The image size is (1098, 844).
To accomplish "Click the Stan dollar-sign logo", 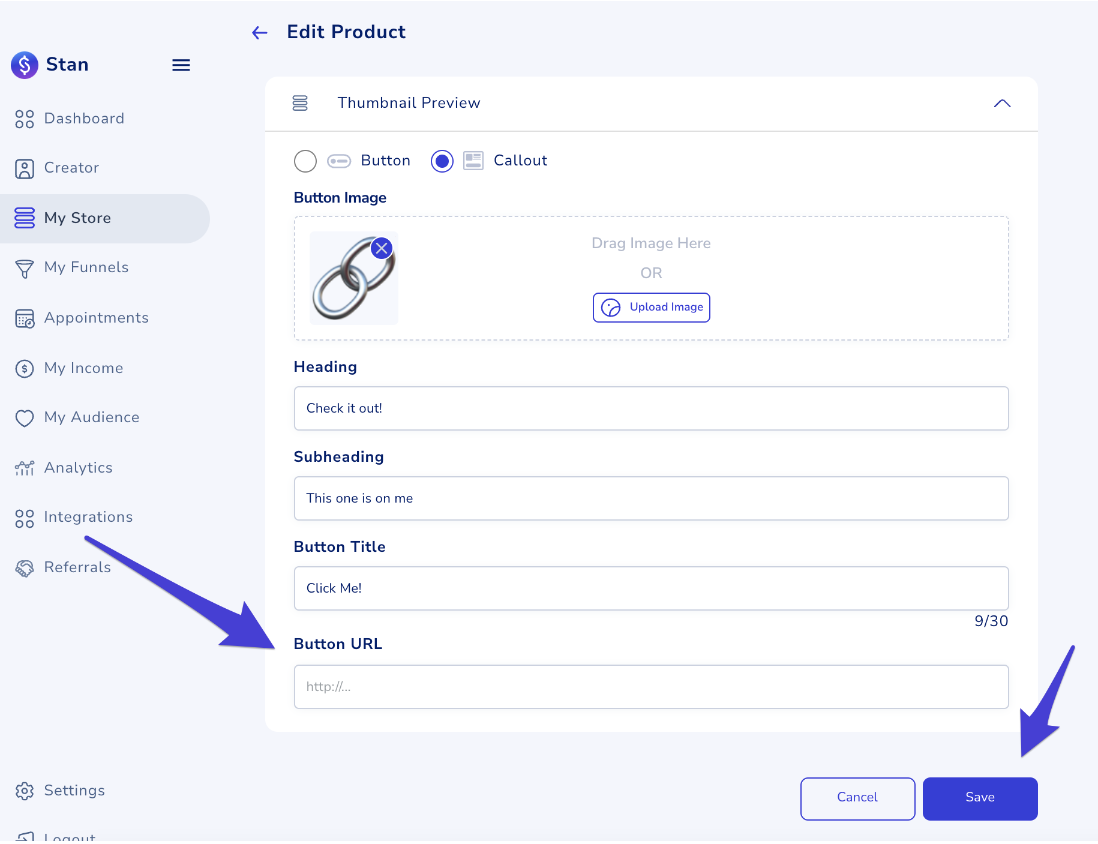I will (23, 64).
